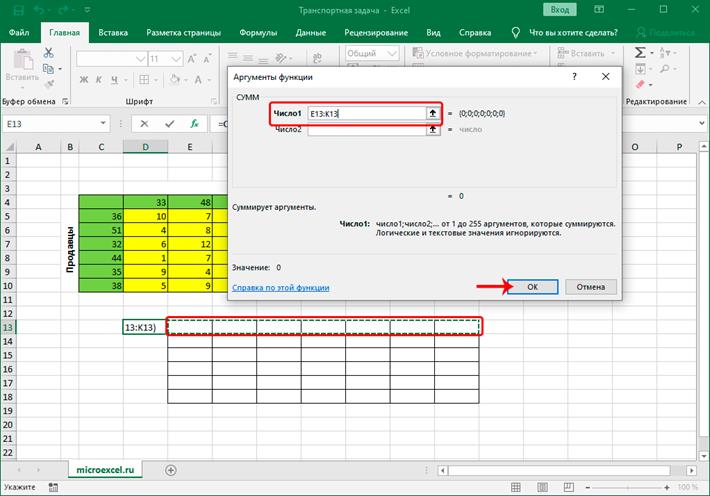Open the clipboard group dialog launcher
This screenshot has height=496, width=710.
[x=65, y=101]
